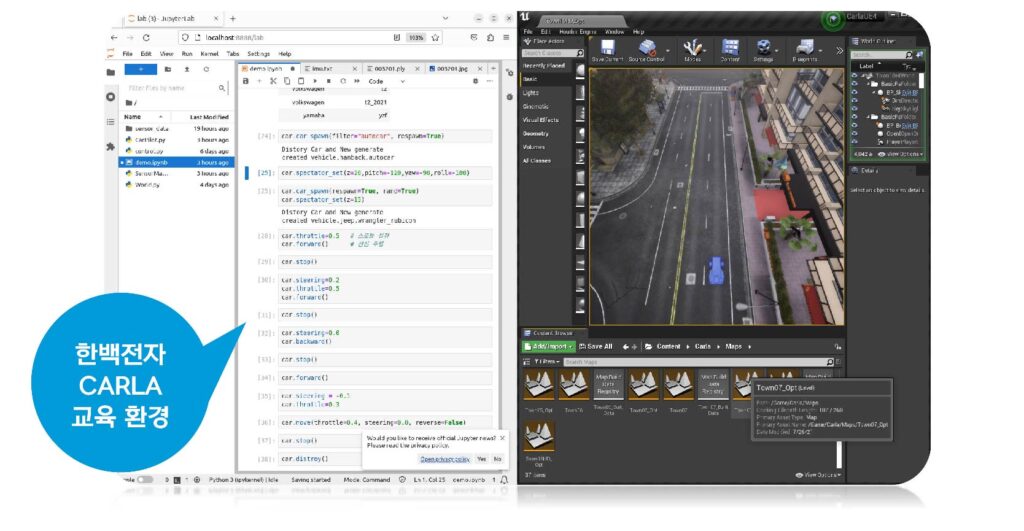
Task: Click the World Outliner vertical scrollbar
Action: click(x=921, y=80)
